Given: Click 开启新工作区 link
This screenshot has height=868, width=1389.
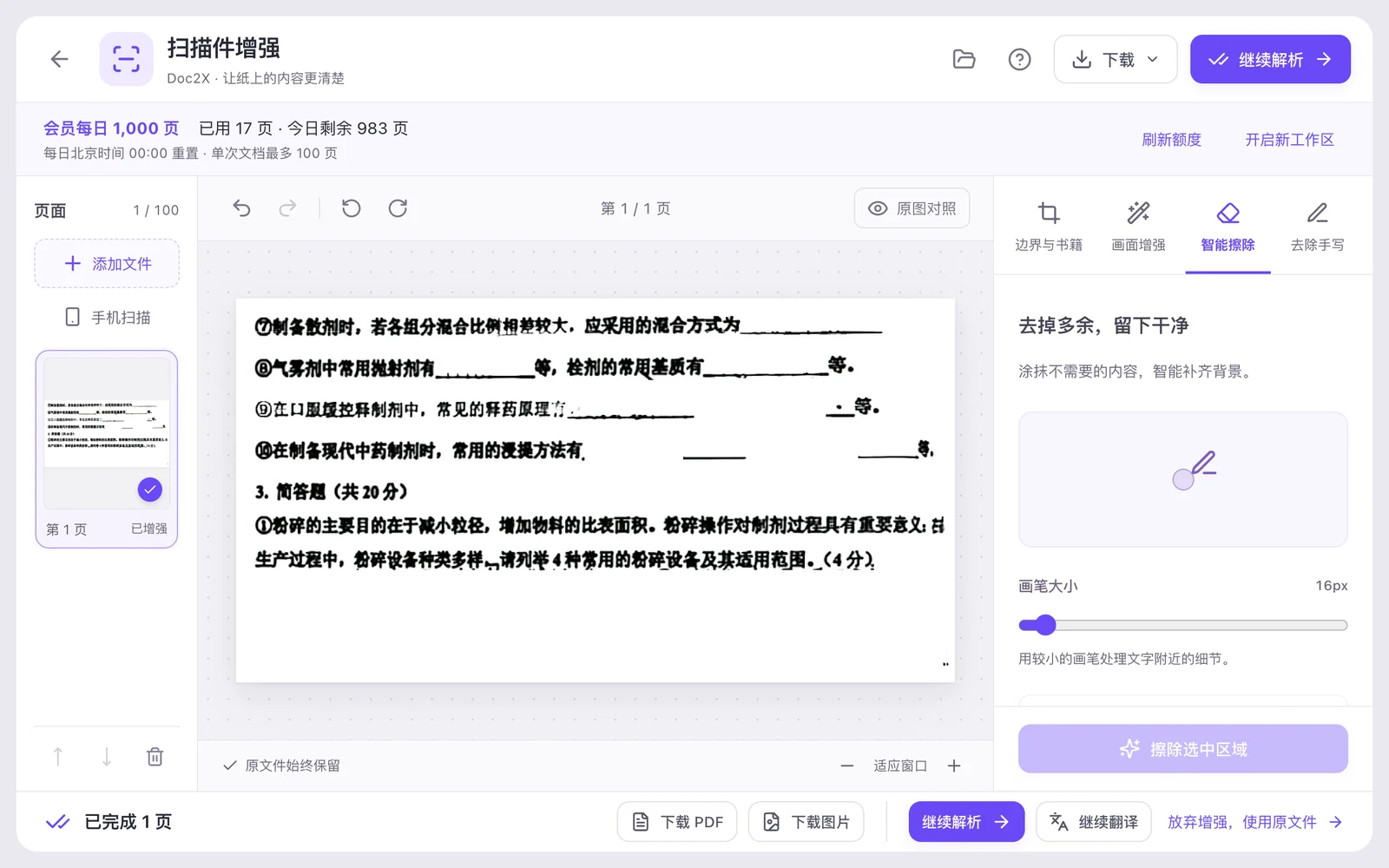Looking at the screenshot, I should point(1289,140).
